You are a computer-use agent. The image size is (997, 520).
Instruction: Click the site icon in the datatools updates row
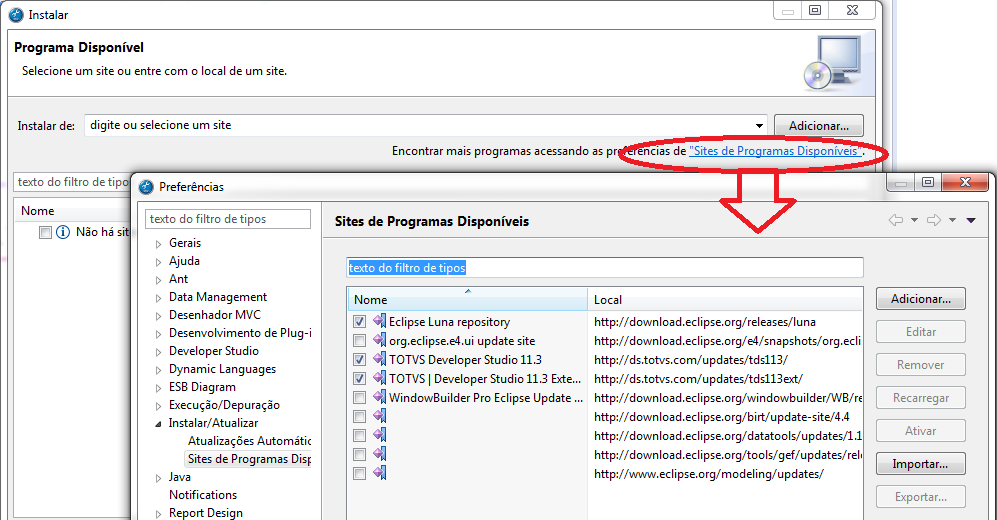[x=380, y=435]
